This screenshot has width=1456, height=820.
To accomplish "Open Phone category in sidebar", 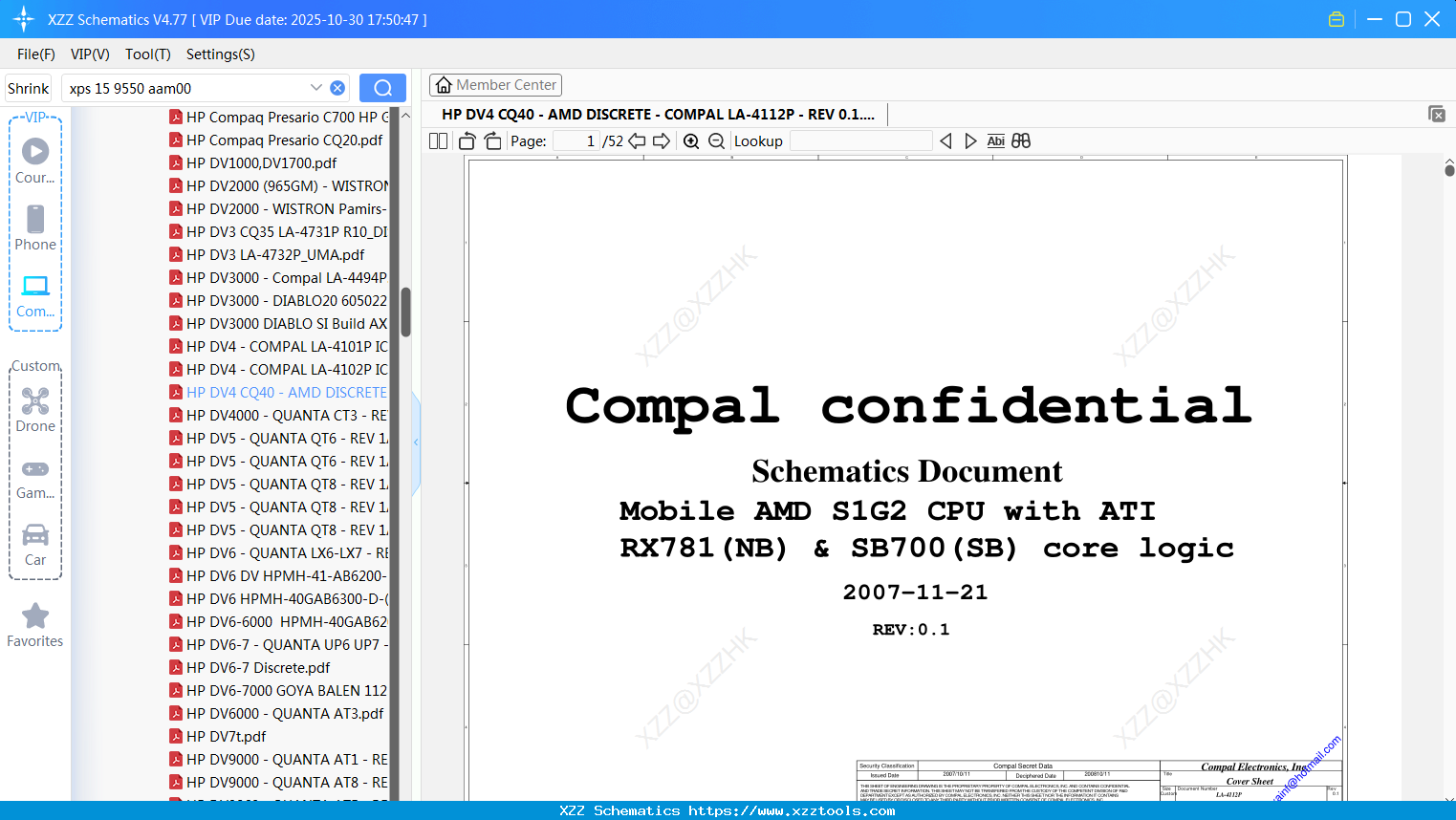I will (35, 227).
